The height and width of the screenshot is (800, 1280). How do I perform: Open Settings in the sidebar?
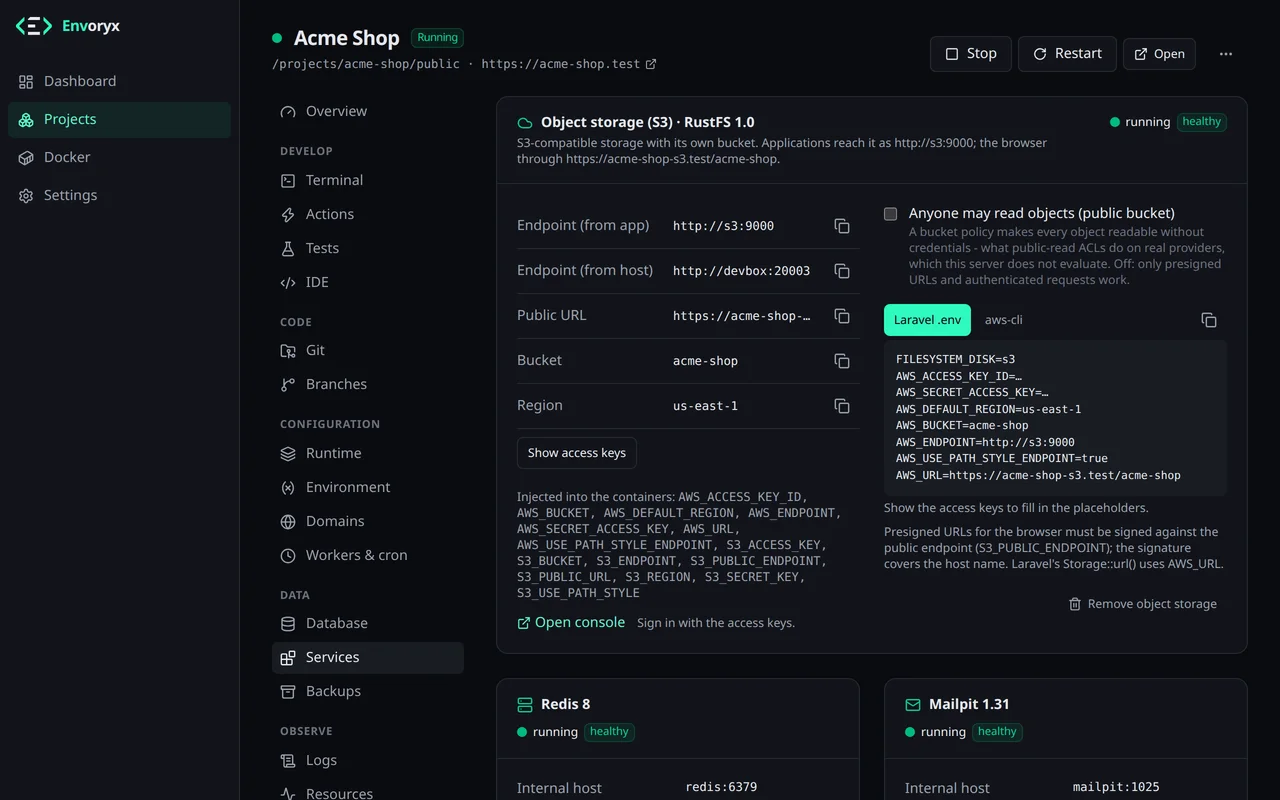pyautogui.click(x=119, y=195)
